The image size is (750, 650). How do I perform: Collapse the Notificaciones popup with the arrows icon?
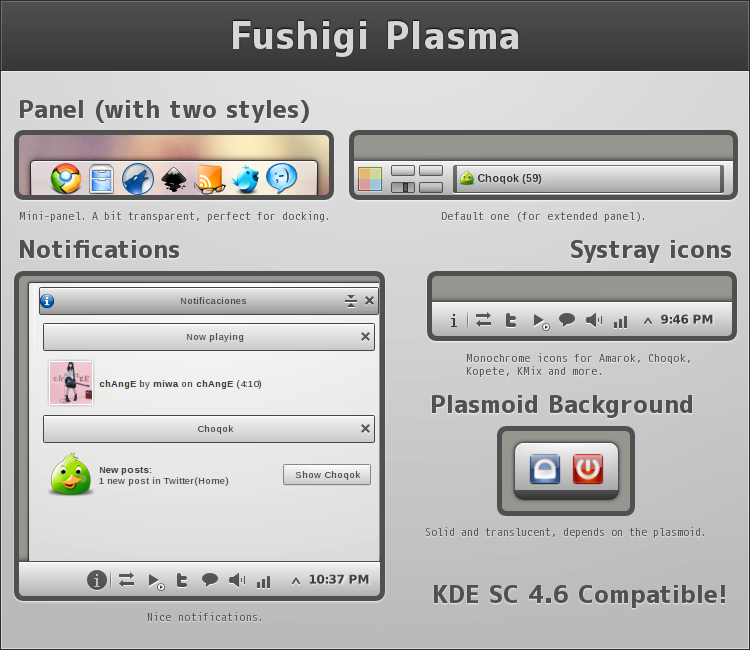point(351,301)
